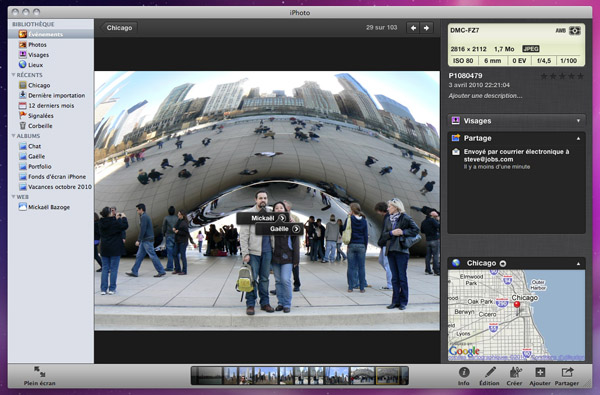The image size is (600, 395).
Task: Rate the photo one star
Action: coord(544,76)
